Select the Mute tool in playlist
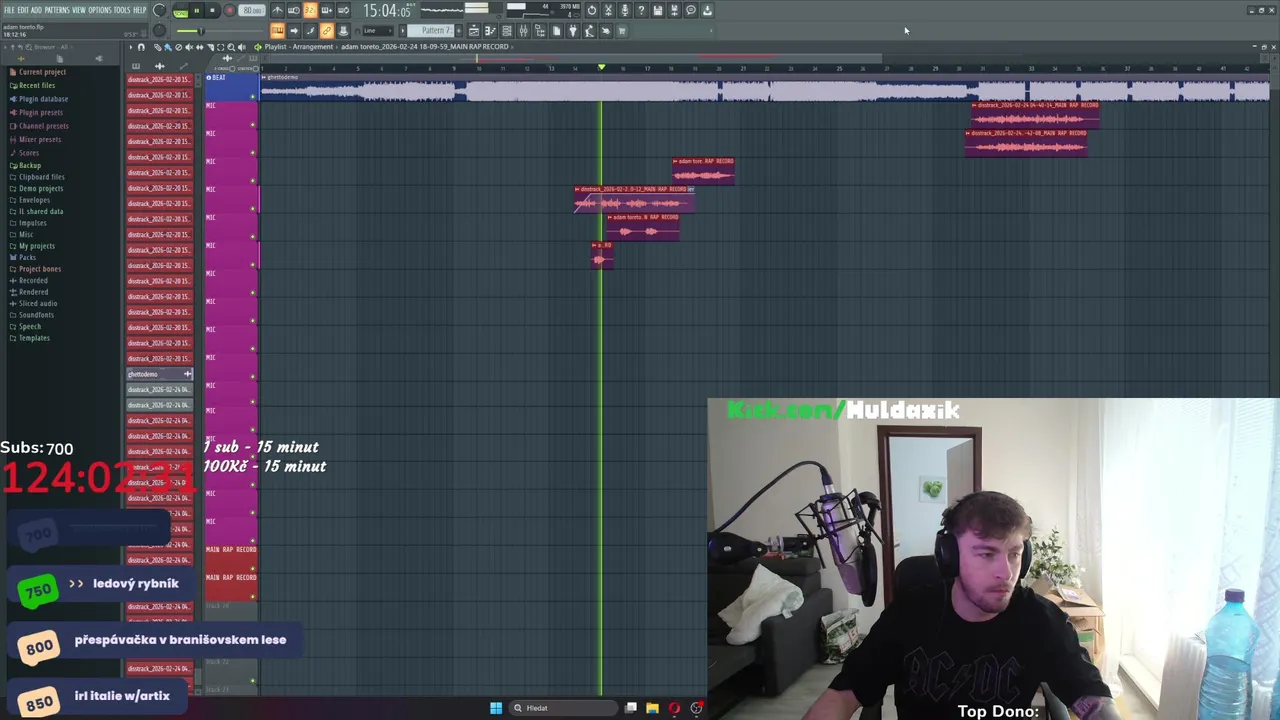The width and height of the screenshot is (1280, 720). pos(189,47)
